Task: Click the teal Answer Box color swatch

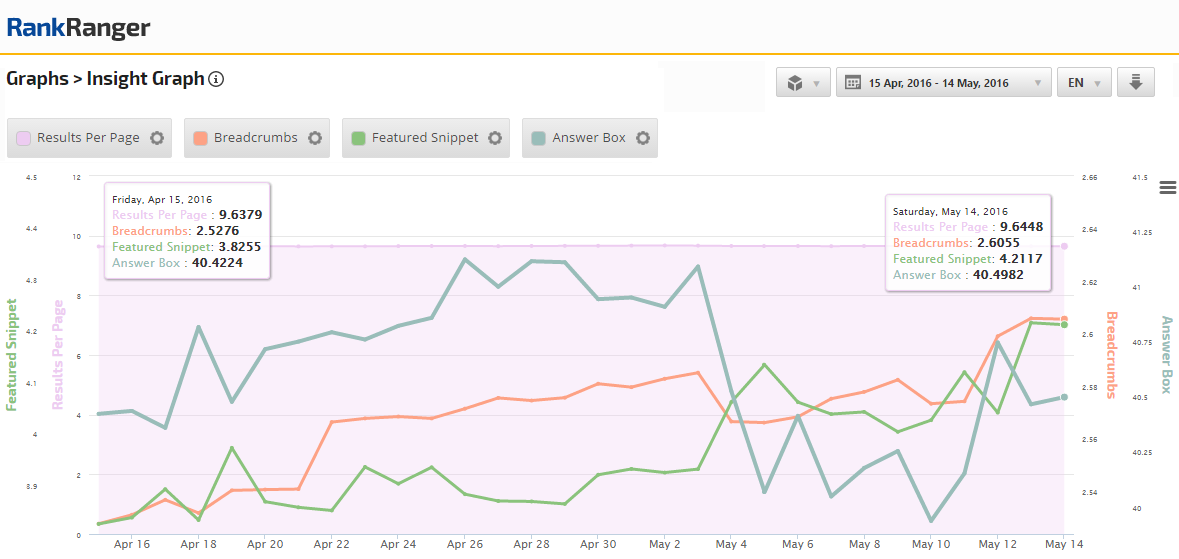Action: [x=539, y=138]
